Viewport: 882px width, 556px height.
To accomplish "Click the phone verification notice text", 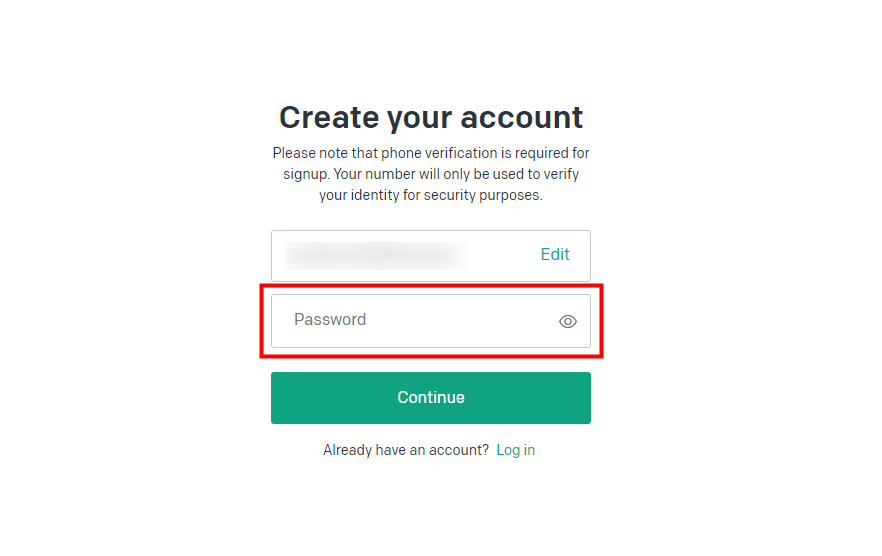I will point(431,174).
